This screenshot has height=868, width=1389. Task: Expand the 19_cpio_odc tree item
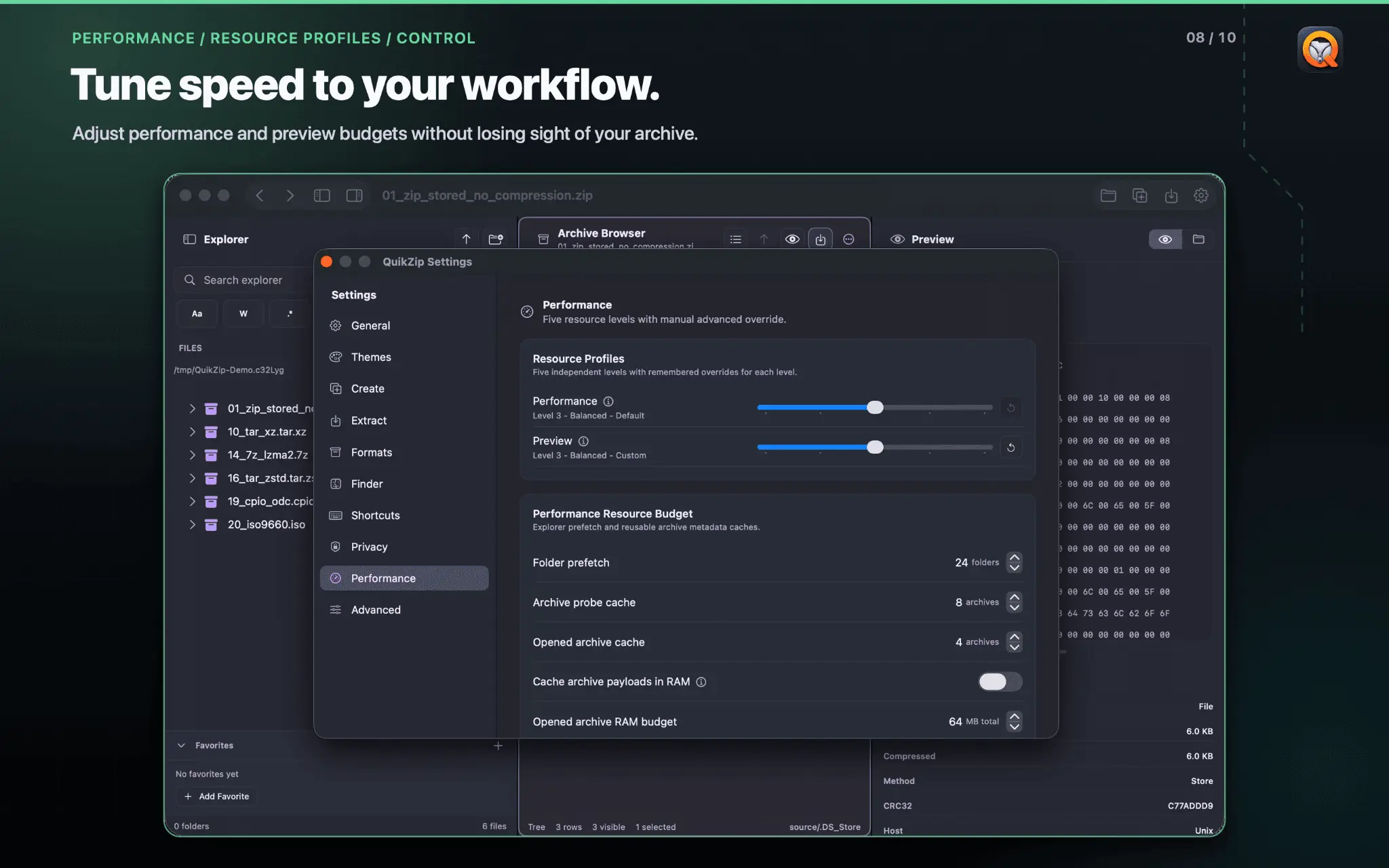[x=192, y=501]
